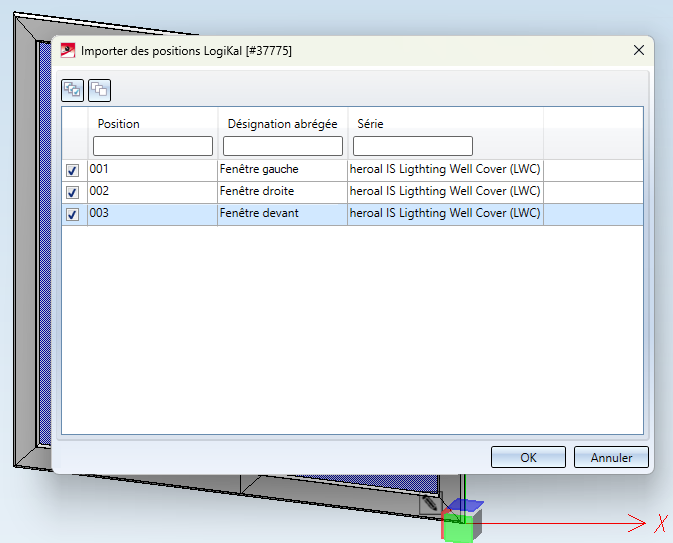Sort by the Position column header
Screen dimensions: 673x543
118,124
